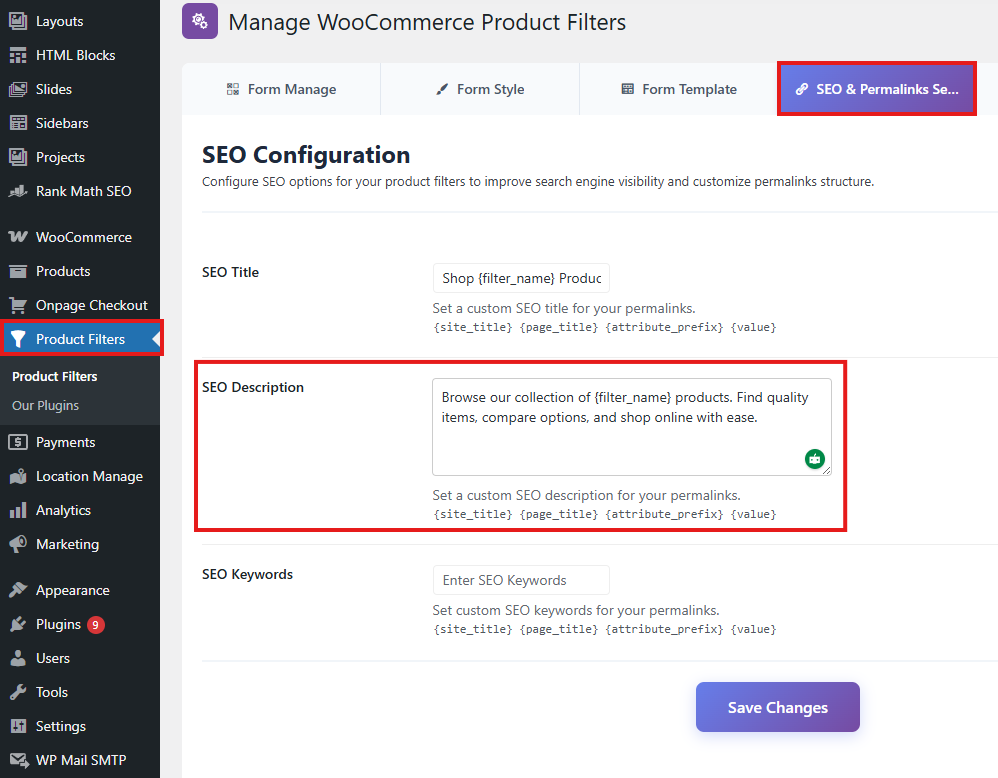Click 'Set custom SEO keywords' hint text
The width and height of the screenshot is (998, 778).
point(576,611)
